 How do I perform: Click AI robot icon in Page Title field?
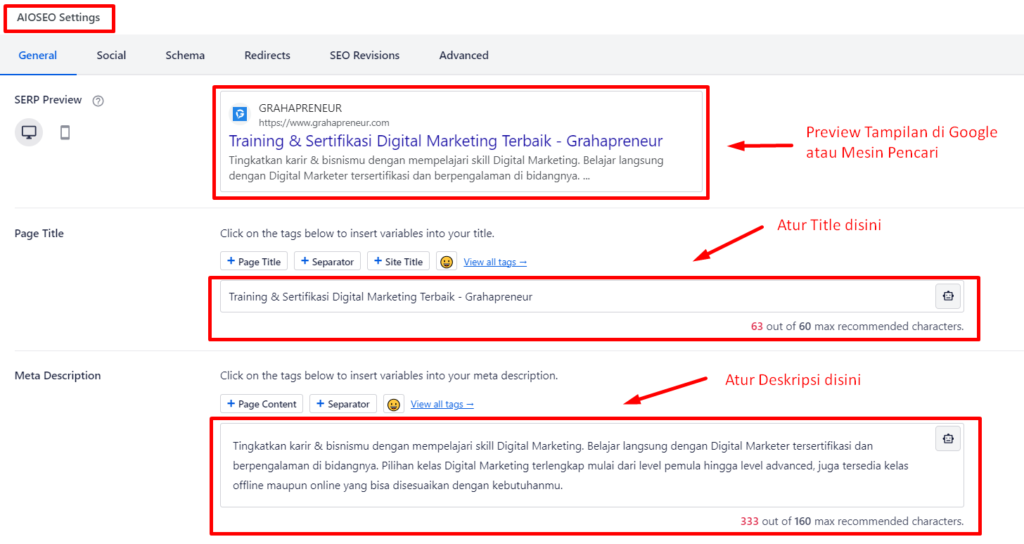click(x=948, y=296)
